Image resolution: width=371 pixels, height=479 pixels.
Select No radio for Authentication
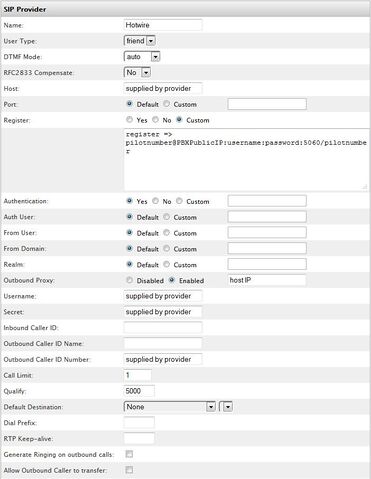155,201
